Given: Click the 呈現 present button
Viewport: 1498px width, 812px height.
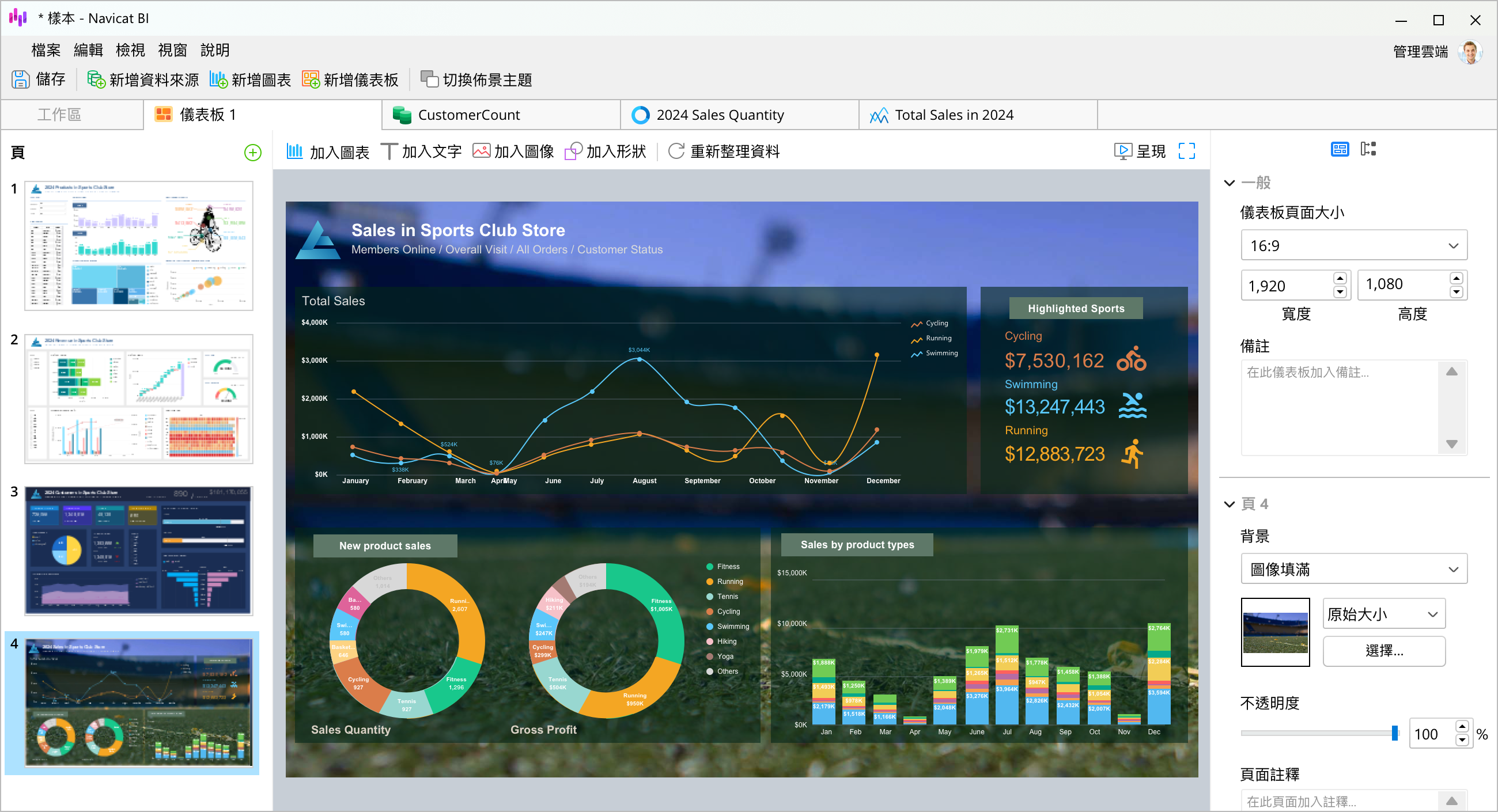Looking at the screenshot, I should [x=1140, y=151].
